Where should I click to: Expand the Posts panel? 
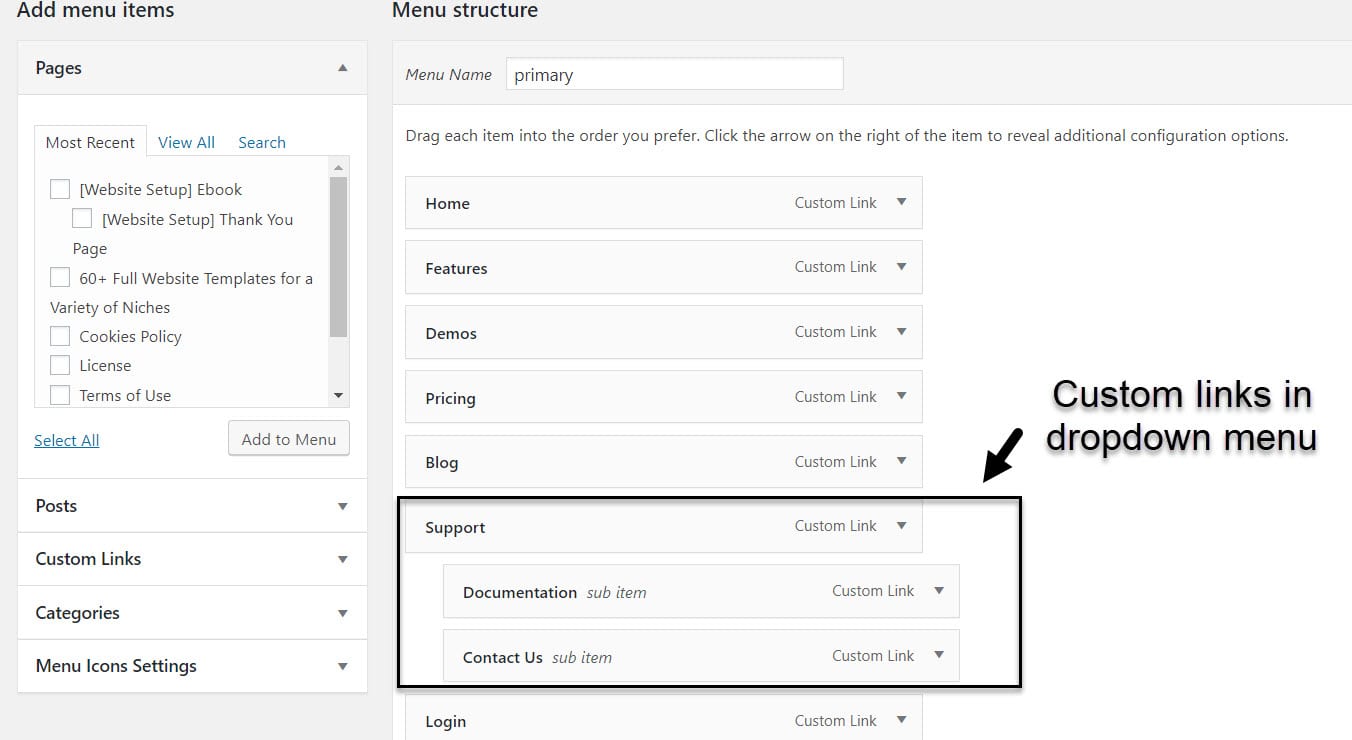[x=343, y=506]
